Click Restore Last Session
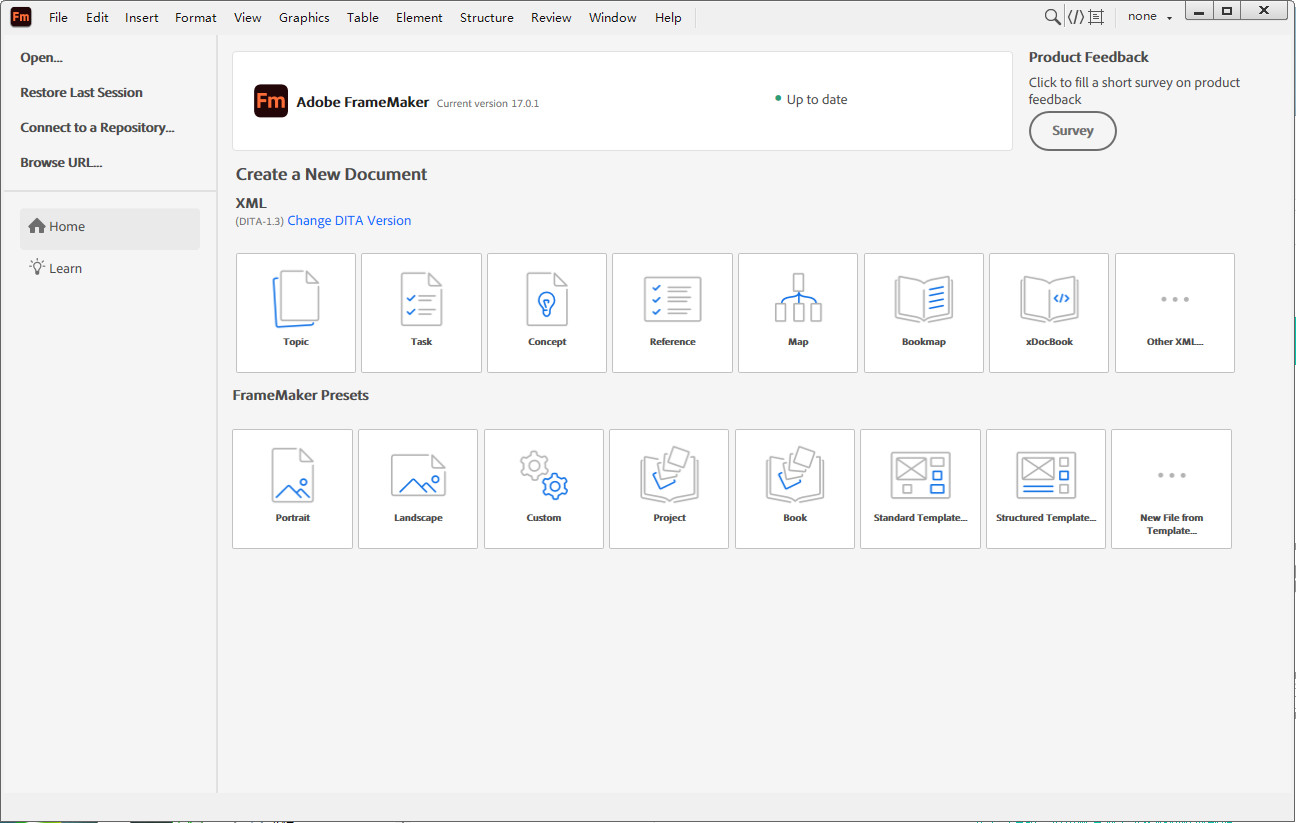The width and height of the screenshot is (1296, 823). click(x=81, y=93)
